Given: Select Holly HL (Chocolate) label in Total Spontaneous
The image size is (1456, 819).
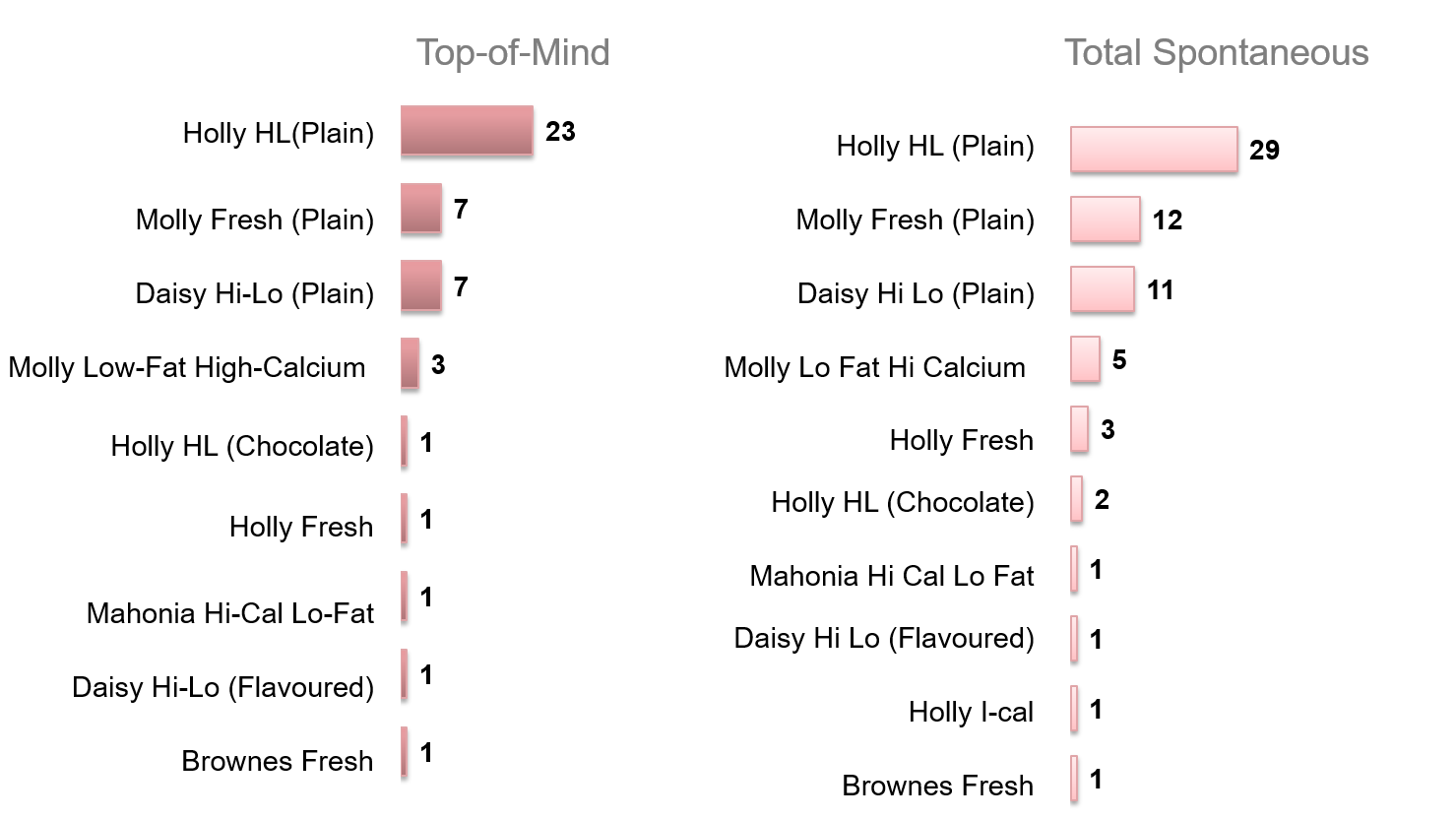Looking at the screenshot, I should click(903, 502).
